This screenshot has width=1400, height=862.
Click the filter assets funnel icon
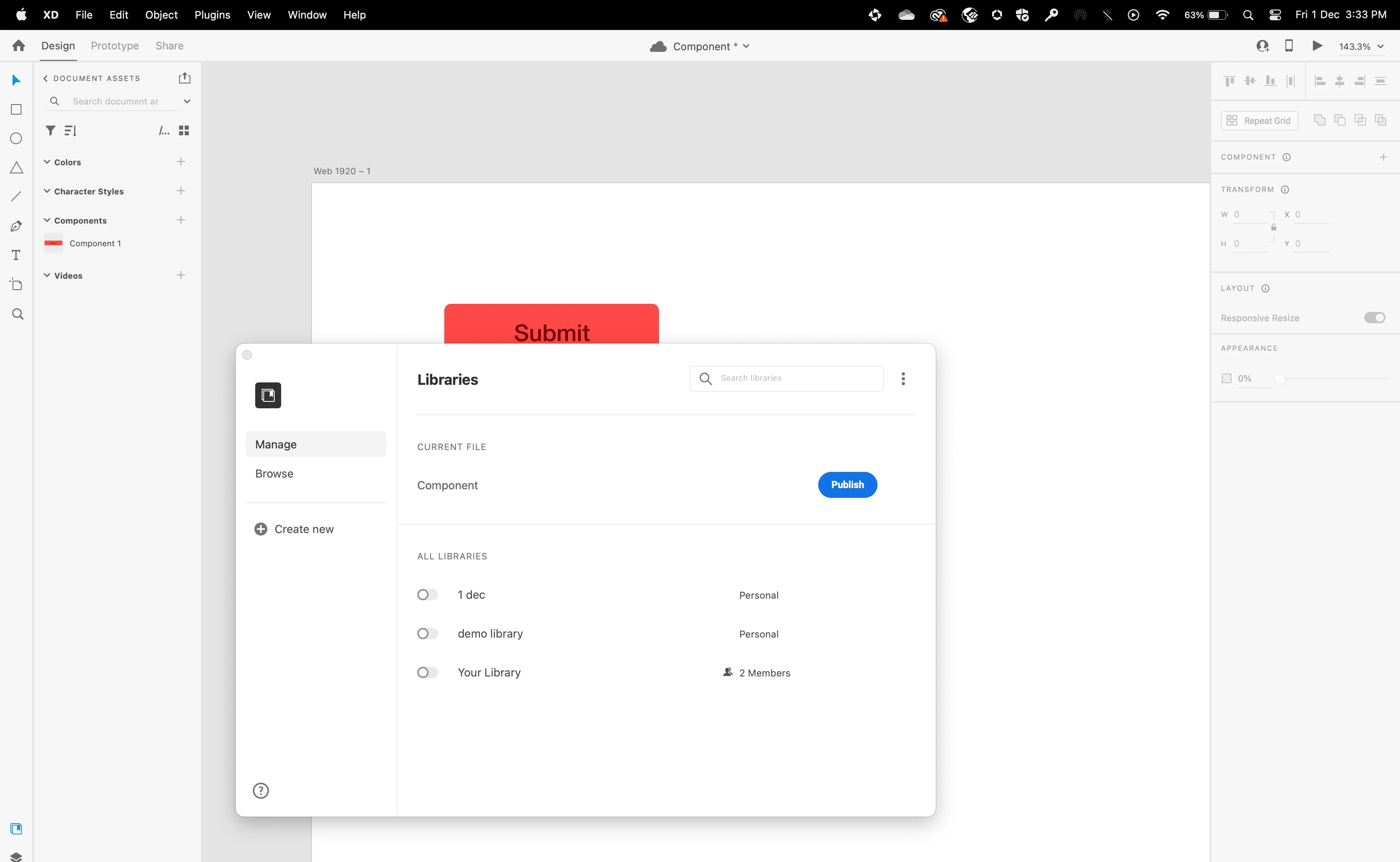[51, 130]
